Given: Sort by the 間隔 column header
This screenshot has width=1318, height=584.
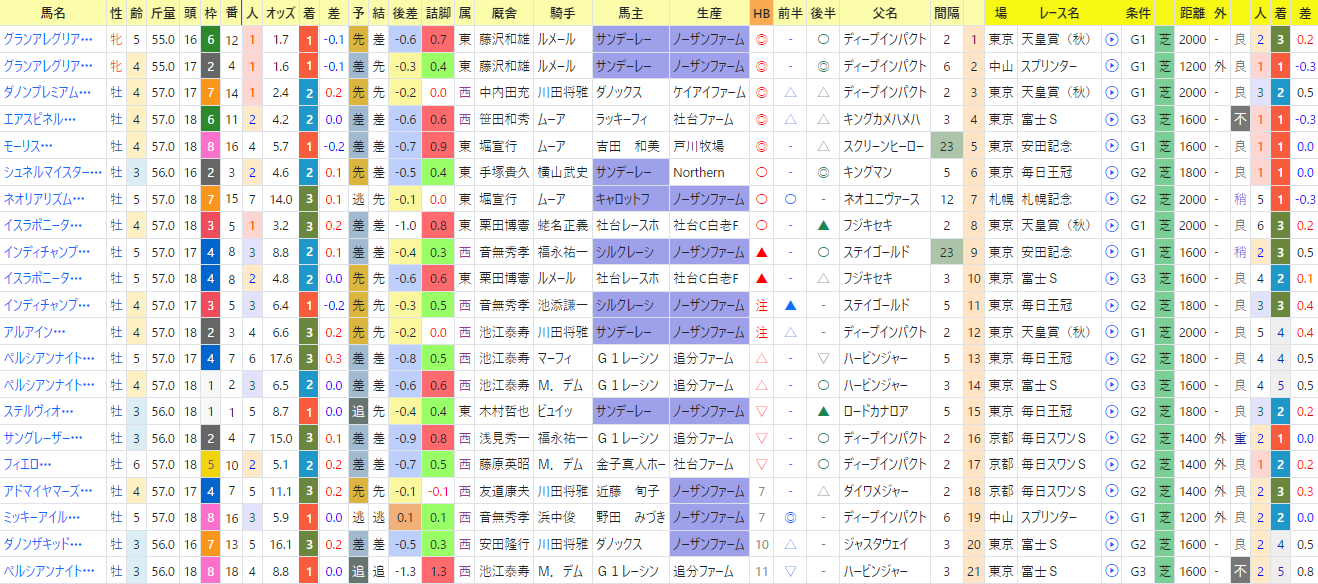Looking at the screenshot, I should [x=946, y=13].
